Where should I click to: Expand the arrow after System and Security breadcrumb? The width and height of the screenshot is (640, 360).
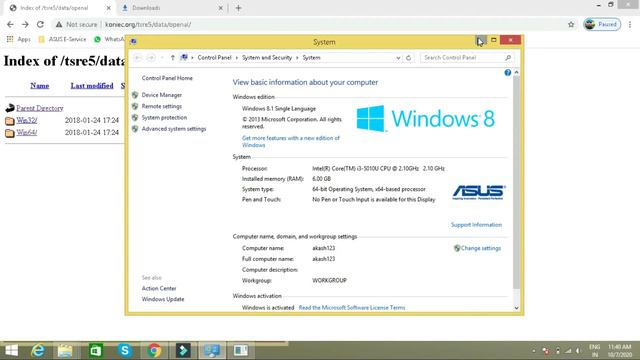coord(297,58)
